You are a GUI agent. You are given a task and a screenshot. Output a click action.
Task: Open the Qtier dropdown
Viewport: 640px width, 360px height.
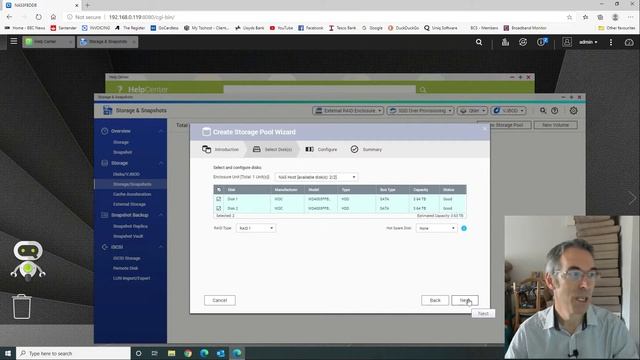coord(472,111)
